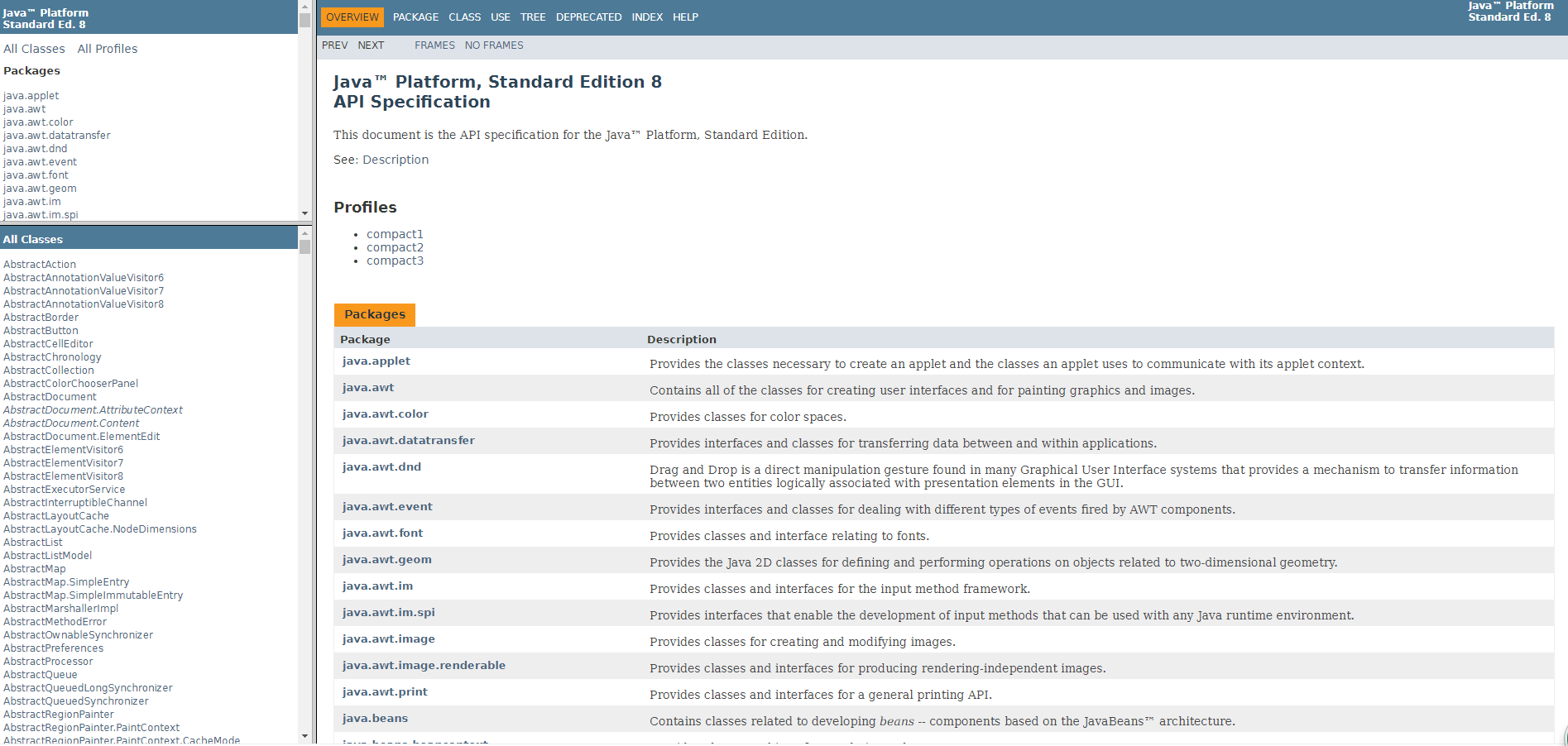This screenshot has height=746, width=1568.
Task: Open the AbstractCollection class
Action: click(49, 371)
